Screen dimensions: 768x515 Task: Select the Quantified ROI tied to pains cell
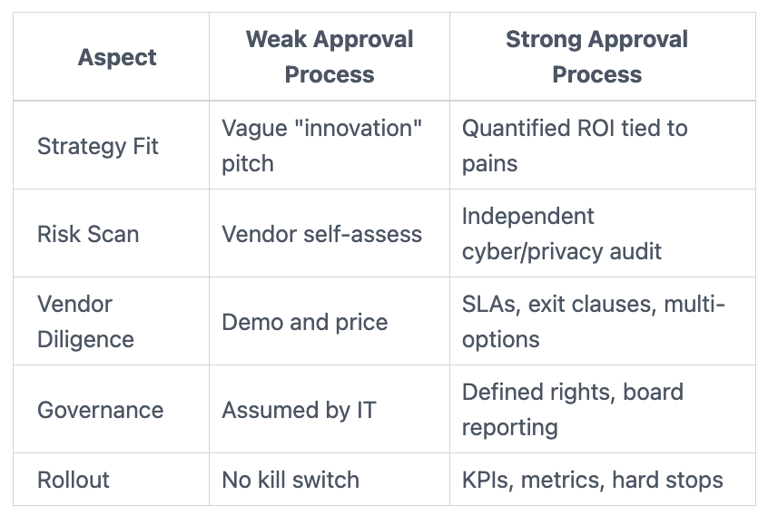click(x=574, y=146)
